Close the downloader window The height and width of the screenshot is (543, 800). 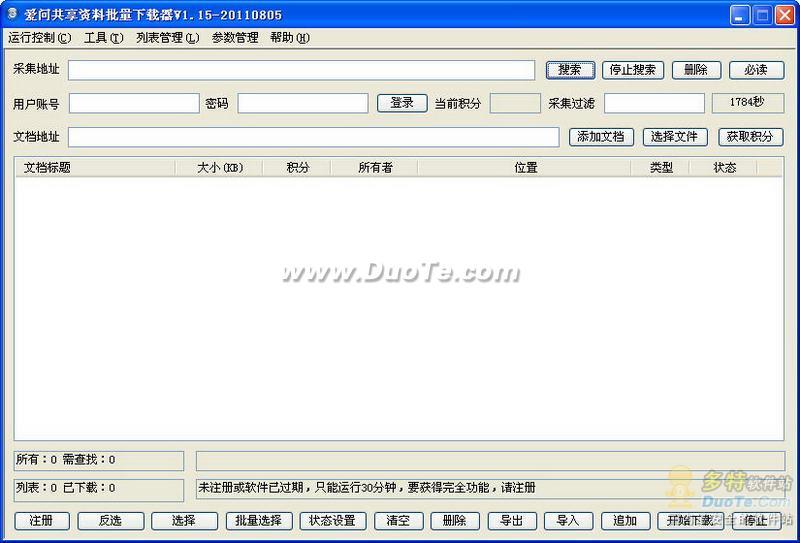(785, 15)
